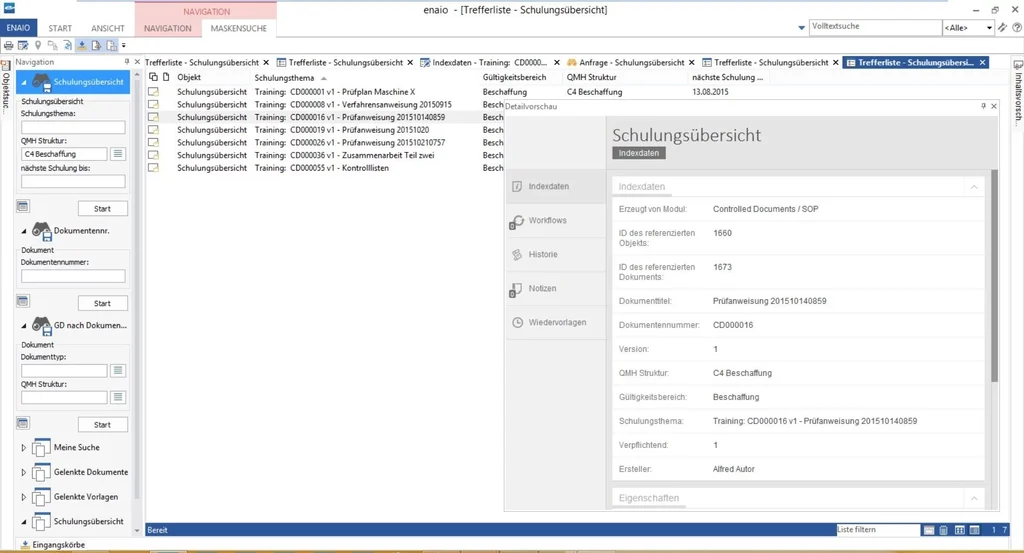The width and height of the screenshot is (1024, 553).
Task: Open the Historie section in the preview sidebar
Action: (x=556, y=255)
